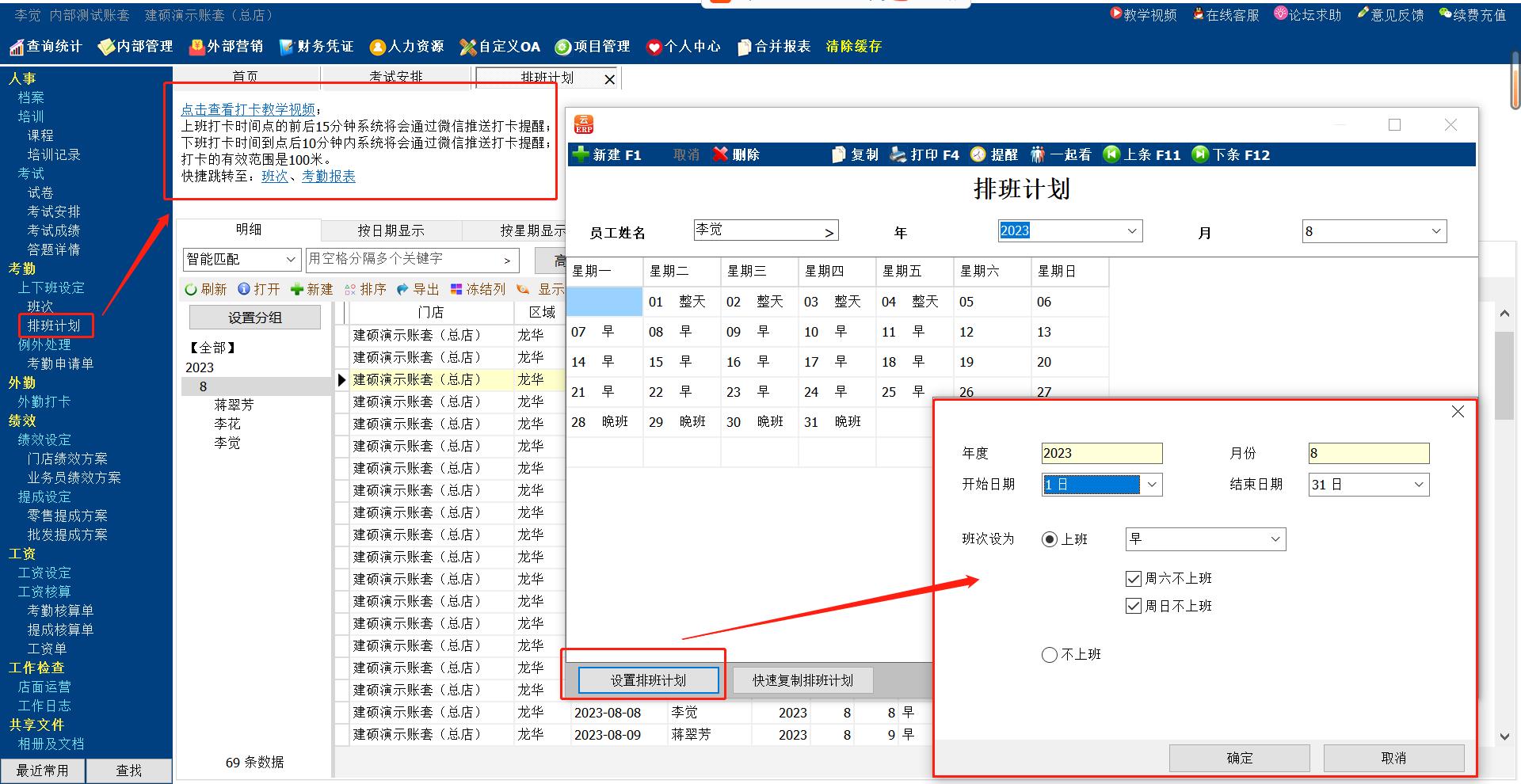
Task: Open the 人力资源 module
Action: click(x=406, y=47)
